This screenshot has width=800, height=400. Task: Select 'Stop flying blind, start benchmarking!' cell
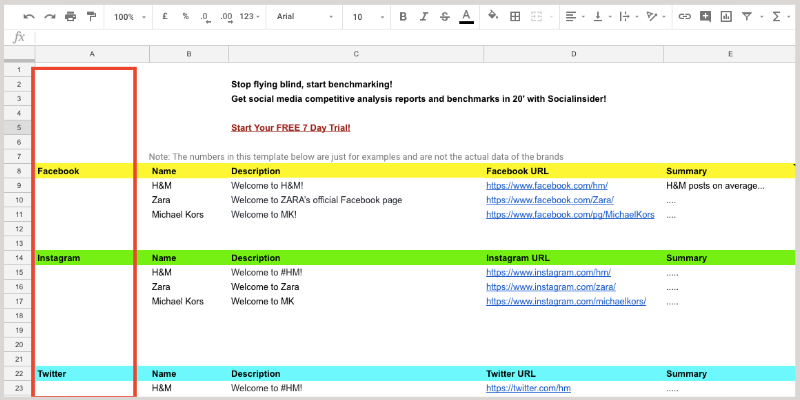point(356,84)
